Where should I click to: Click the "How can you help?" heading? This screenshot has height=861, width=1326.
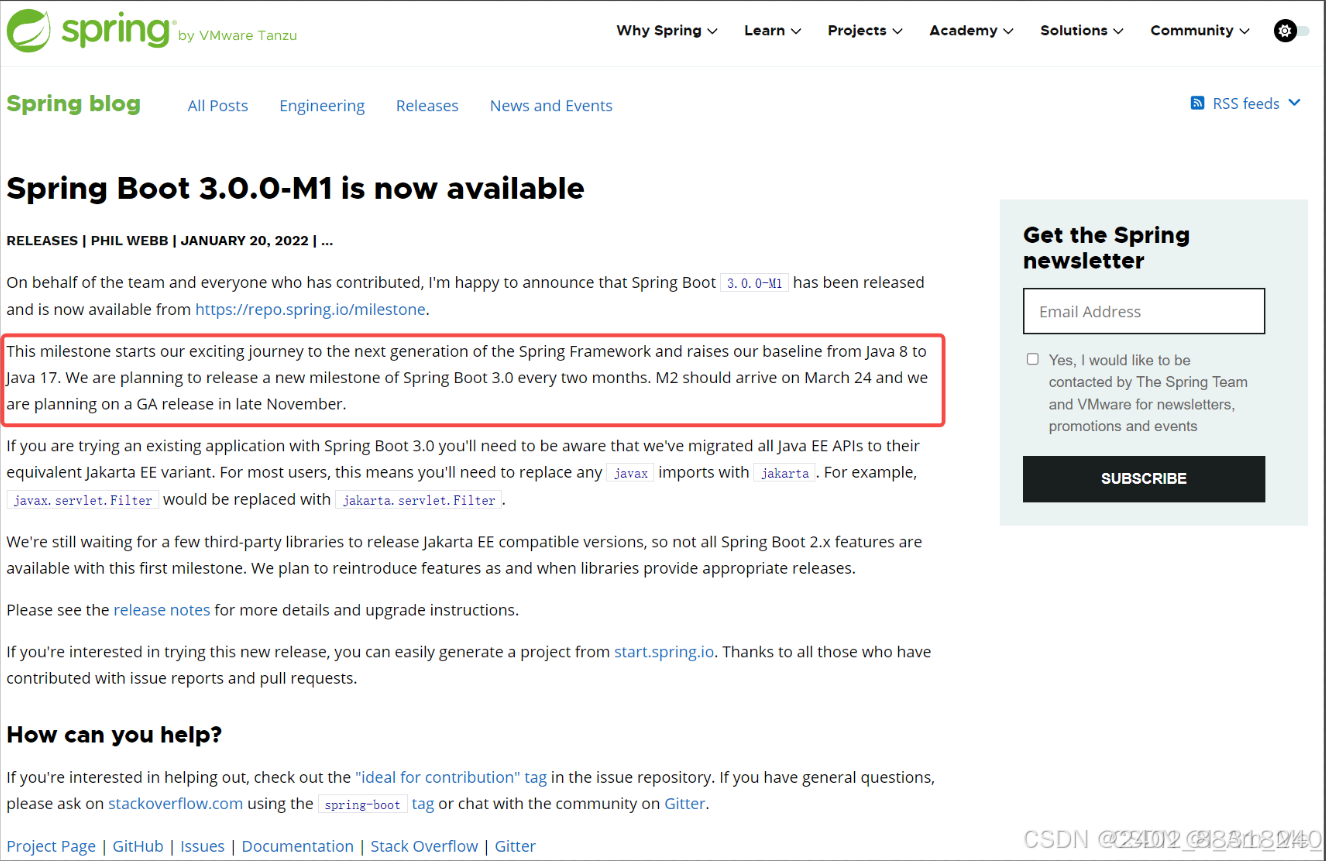pyautogui.click(x=114, y=735)
